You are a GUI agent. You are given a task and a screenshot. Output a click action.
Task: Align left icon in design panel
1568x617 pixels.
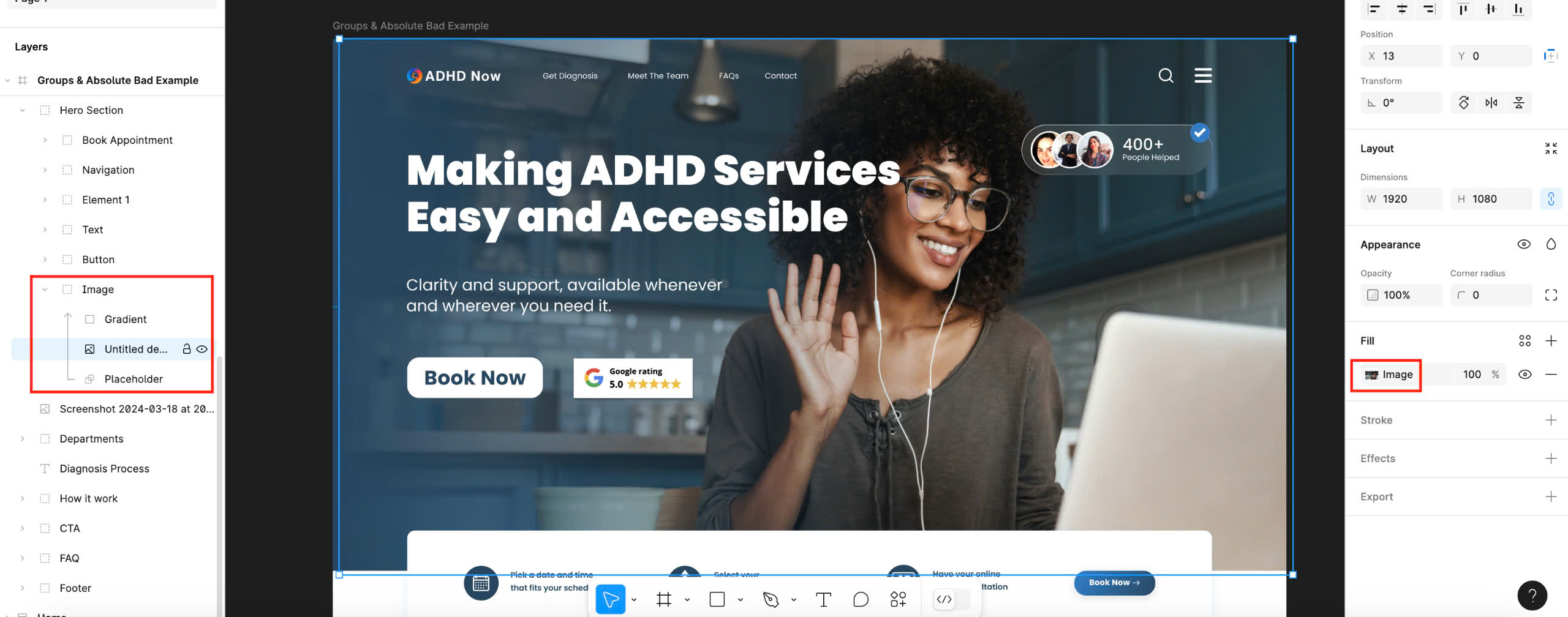tap(1374, 9)
